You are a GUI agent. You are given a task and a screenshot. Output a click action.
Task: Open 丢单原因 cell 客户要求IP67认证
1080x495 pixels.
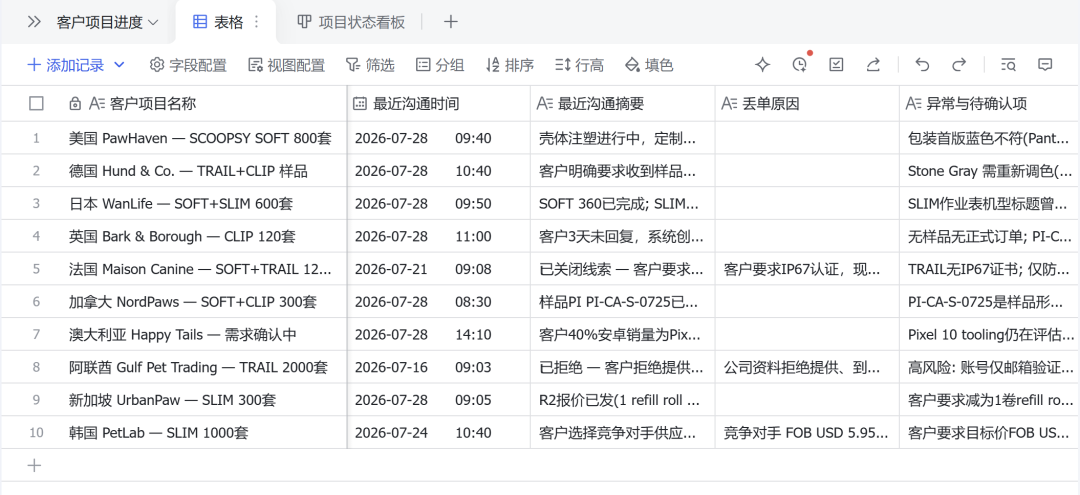(807, 268)
